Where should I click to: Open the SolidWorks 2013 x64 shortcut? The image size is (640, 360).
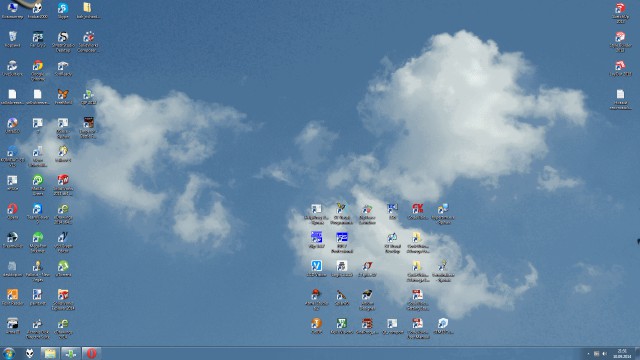click(63, 184)
